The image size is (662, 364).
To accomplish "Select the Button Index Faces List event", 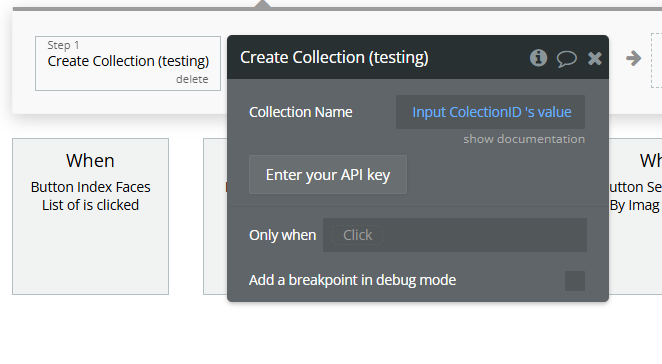I will click(x=90, y=216).
